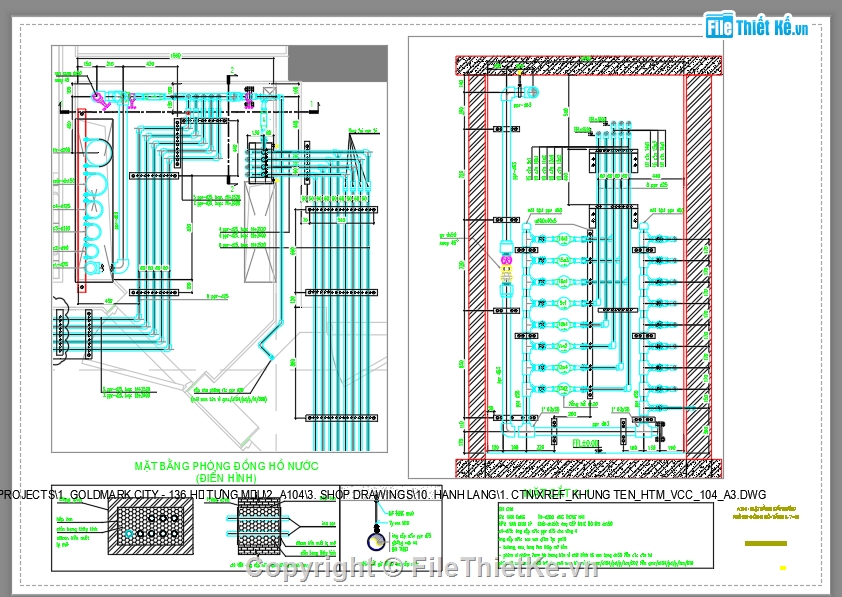Screen dimensions: 842x597
Task: Select the red vertical rectangle beside the tank
Action: coord(82,201)
